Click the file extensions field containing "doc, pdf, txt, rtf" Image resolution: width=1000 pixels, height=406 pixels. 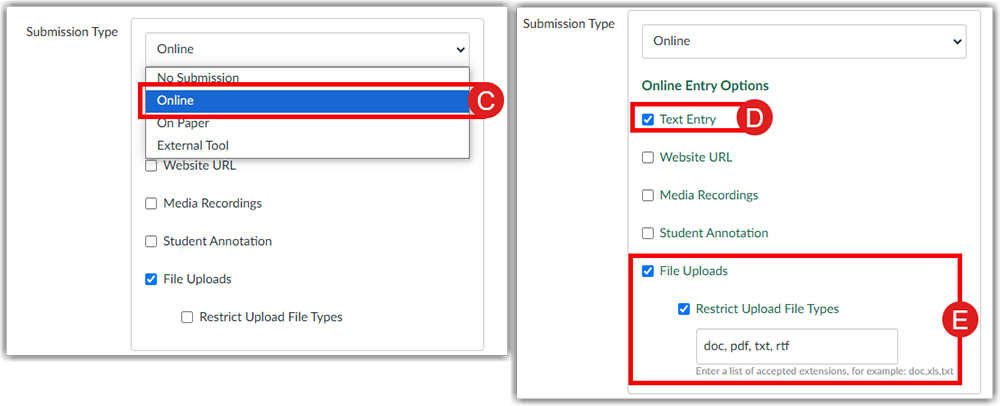click(x=795, y=346)
